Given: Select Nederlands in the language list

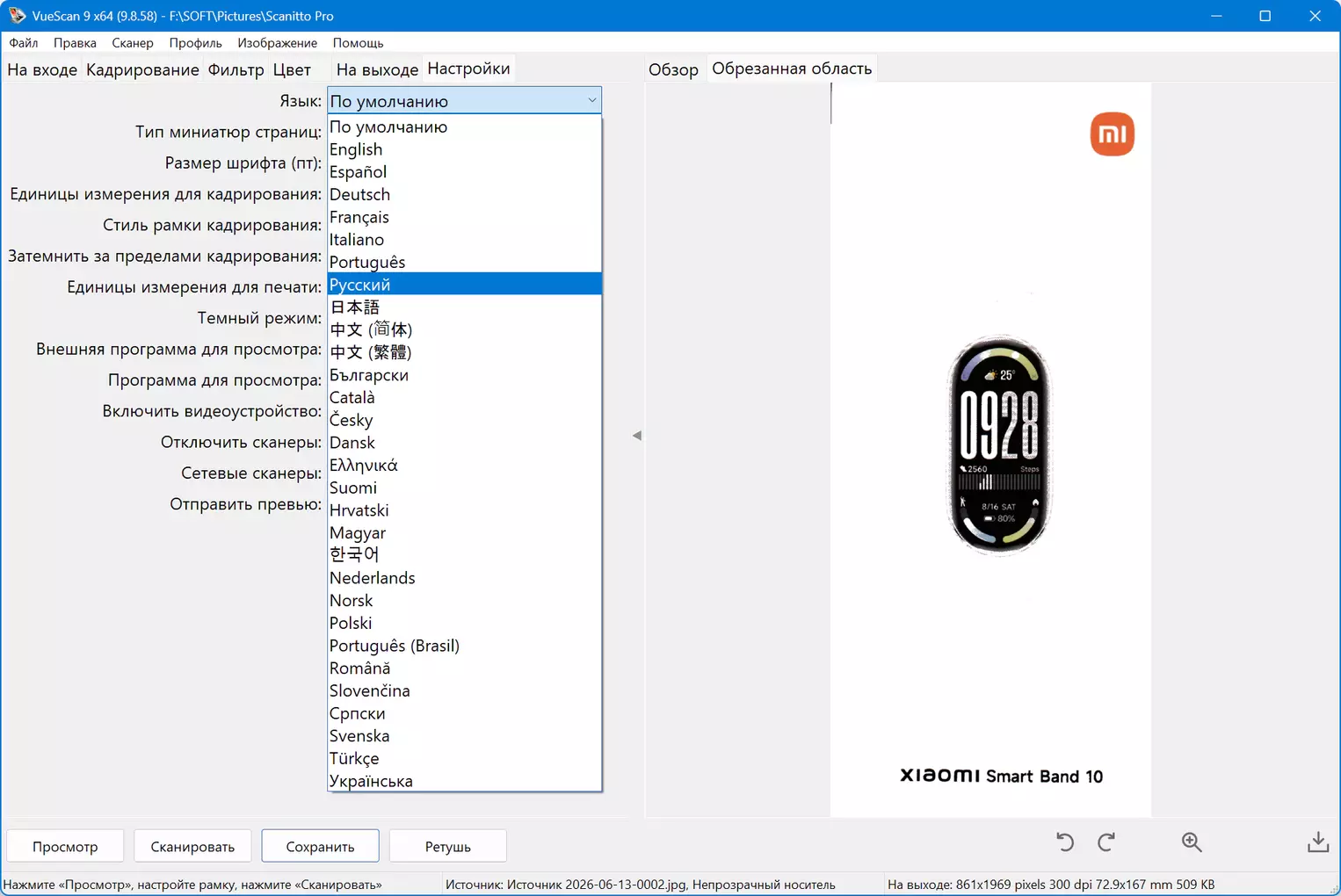Looking at the screenshot, I should click(x=464, y=578).
